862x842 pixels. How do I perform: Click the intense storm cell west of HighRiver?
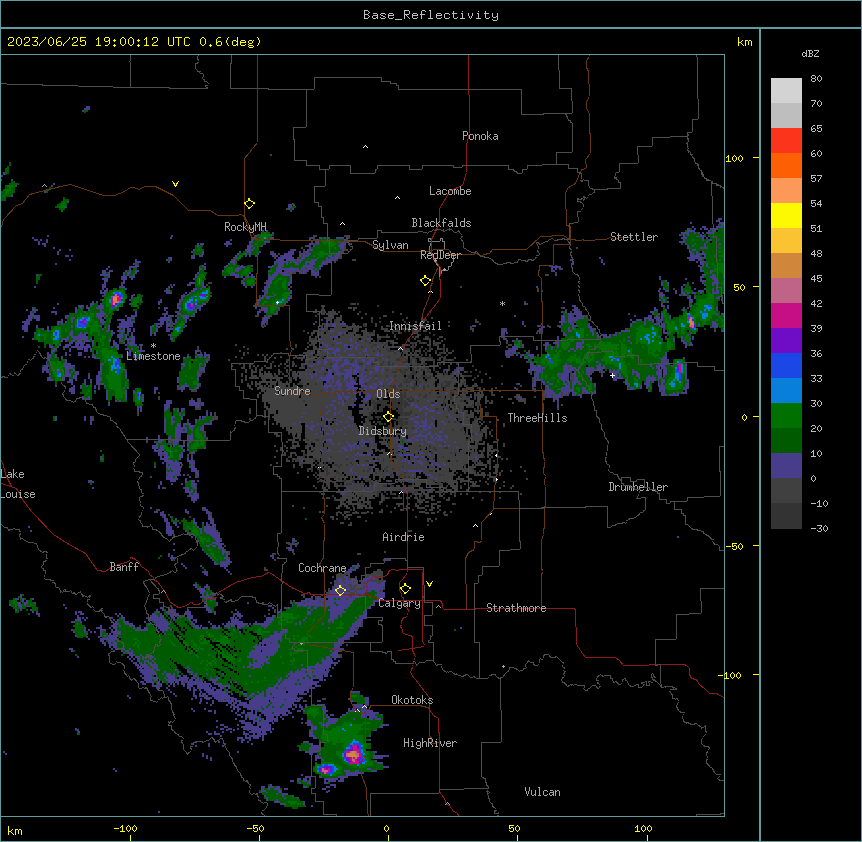point(353,754)
